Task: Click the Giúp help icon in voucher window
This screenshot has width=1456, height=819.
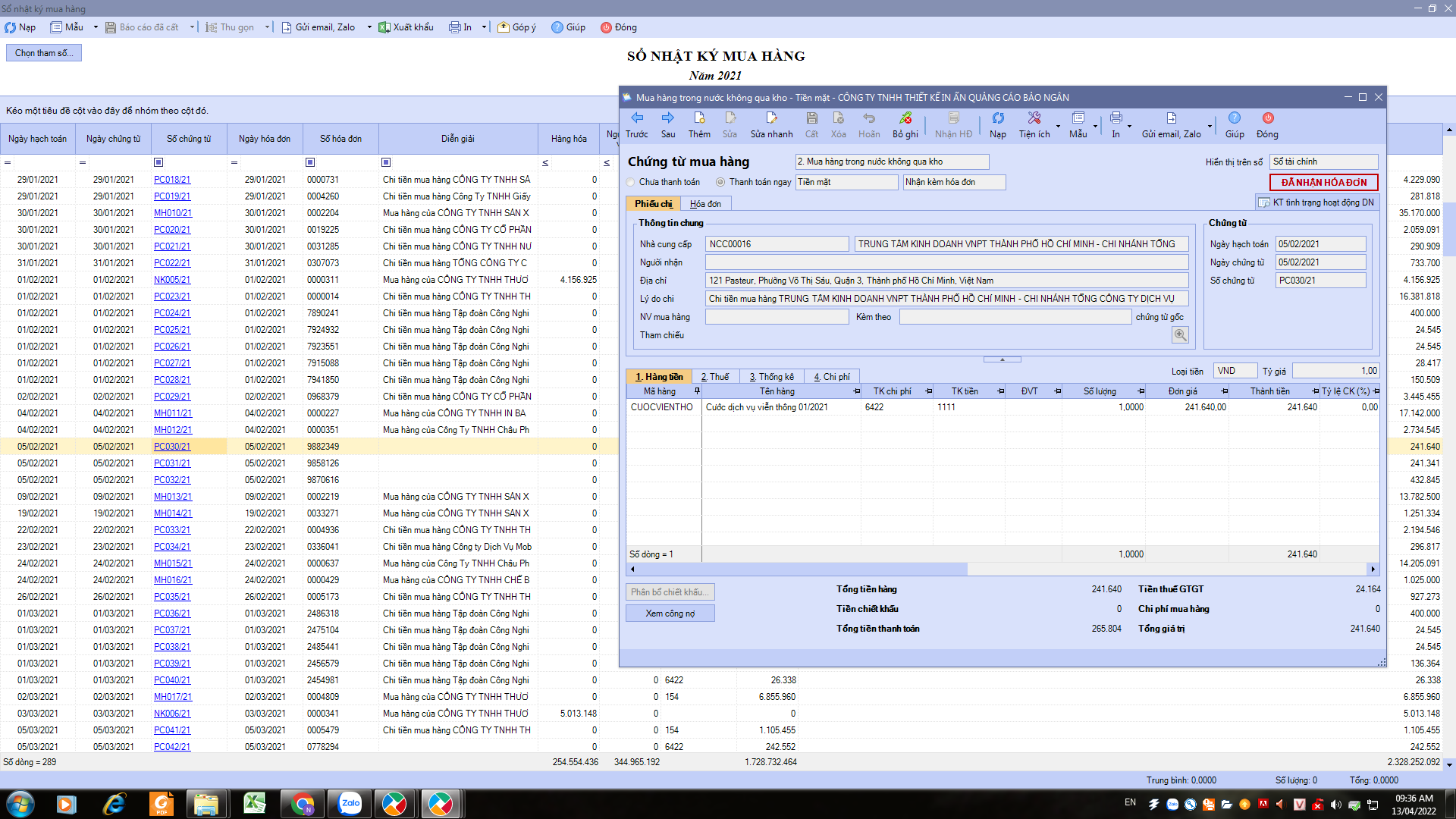Action: coord(1235,118)
